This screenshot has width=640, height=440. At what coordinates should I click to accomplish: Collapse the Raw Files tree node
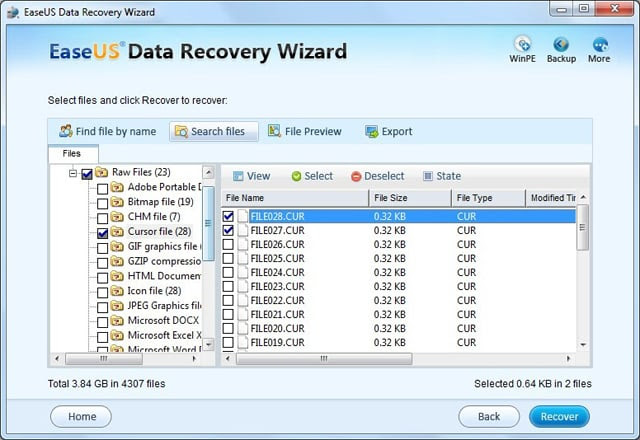73,173
